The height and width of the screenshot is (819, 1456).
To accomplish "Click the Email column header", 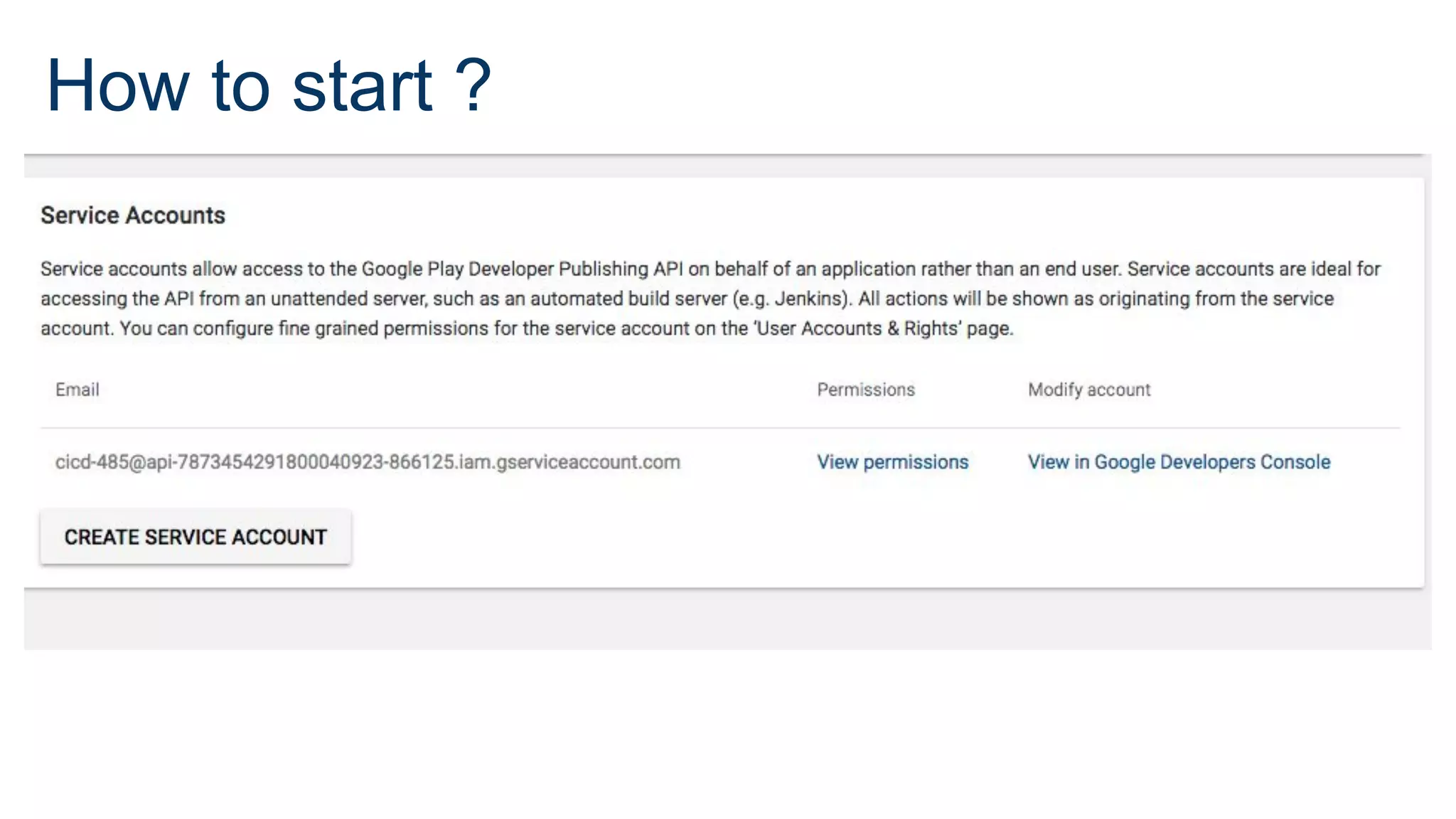I will 77,390.
